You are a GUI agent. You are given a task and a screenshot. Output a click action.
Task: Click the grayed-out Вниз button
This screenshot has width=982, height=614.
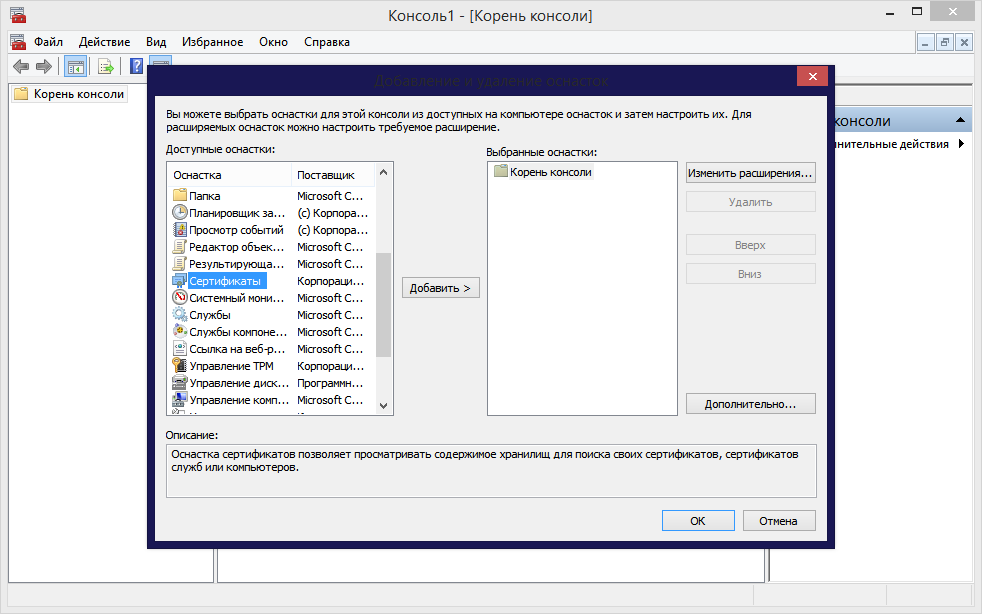point(750,274)
